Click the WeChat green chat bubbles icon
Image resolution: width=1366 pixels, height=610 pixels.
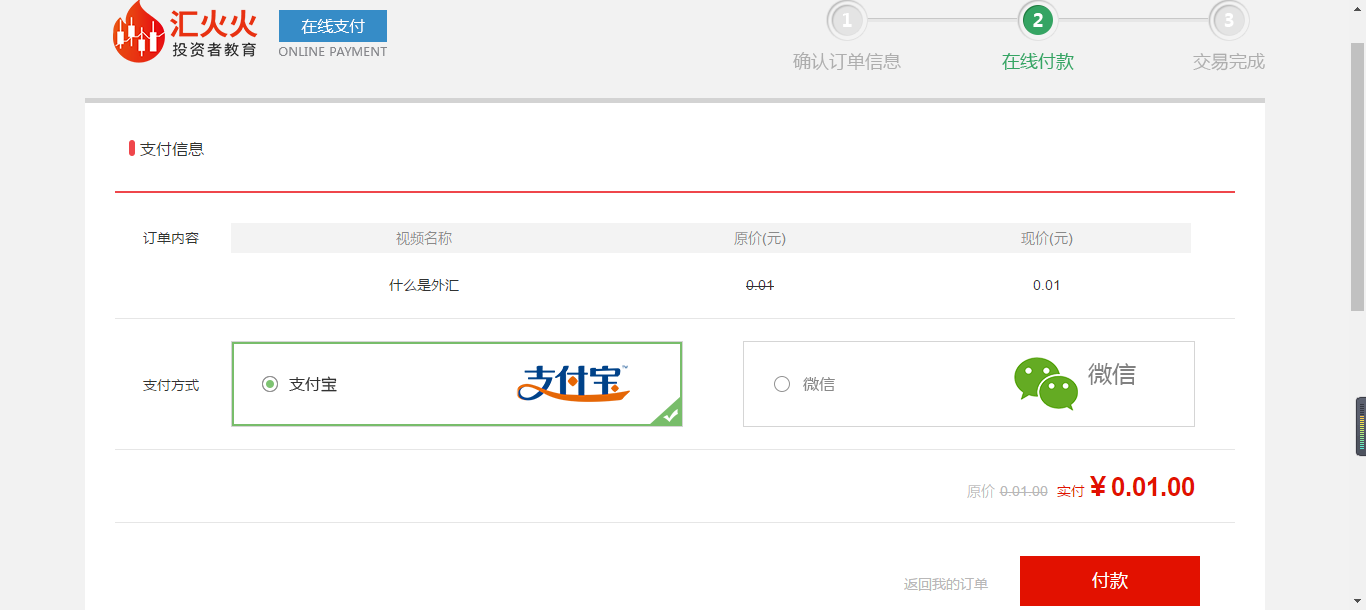[x=1046, y=384]
